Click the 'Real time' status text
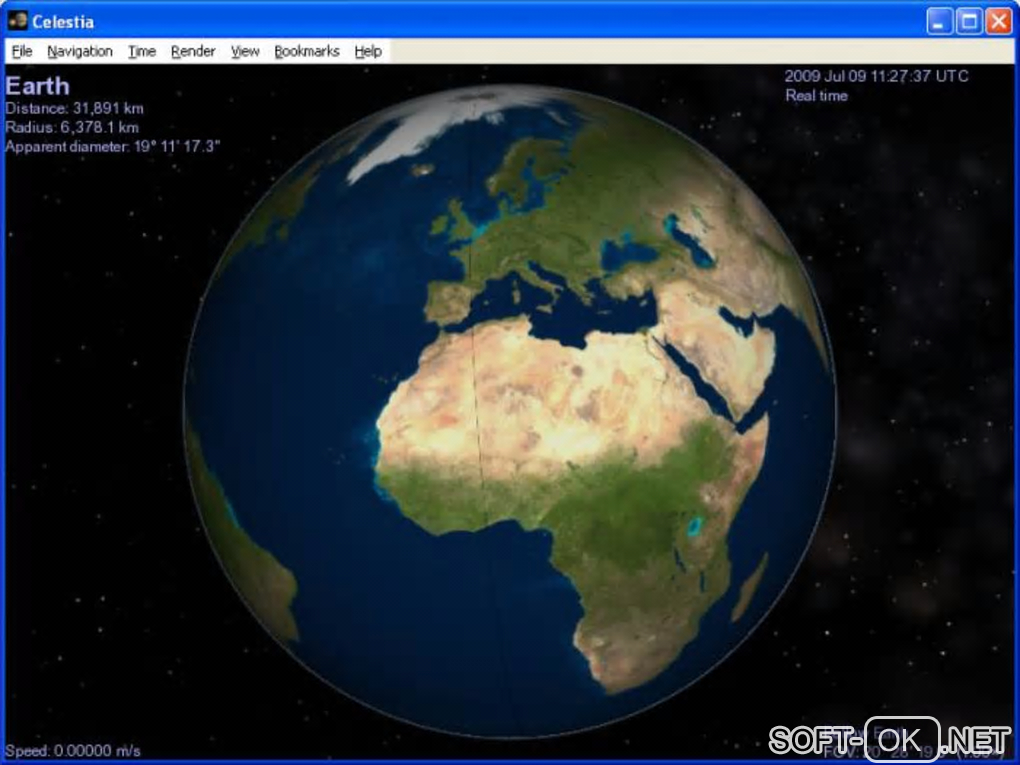 [816, 96]
